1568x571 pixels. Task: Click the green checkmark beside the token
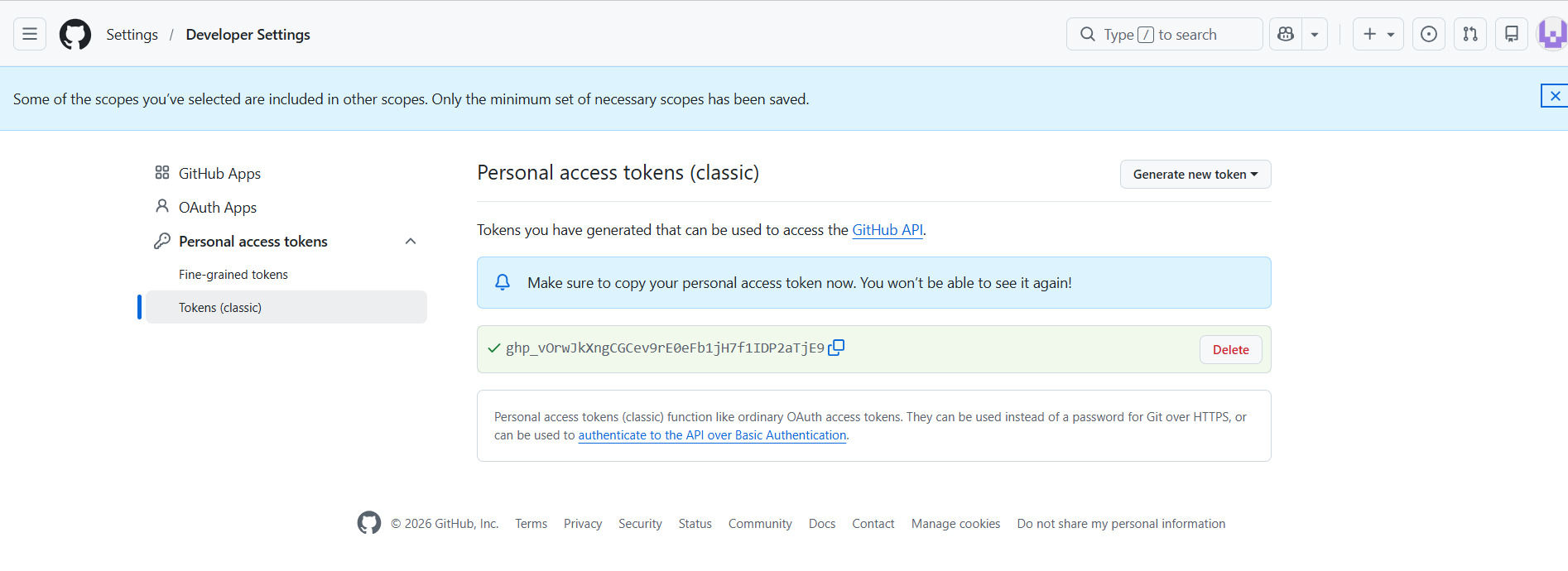pos(494,348)
